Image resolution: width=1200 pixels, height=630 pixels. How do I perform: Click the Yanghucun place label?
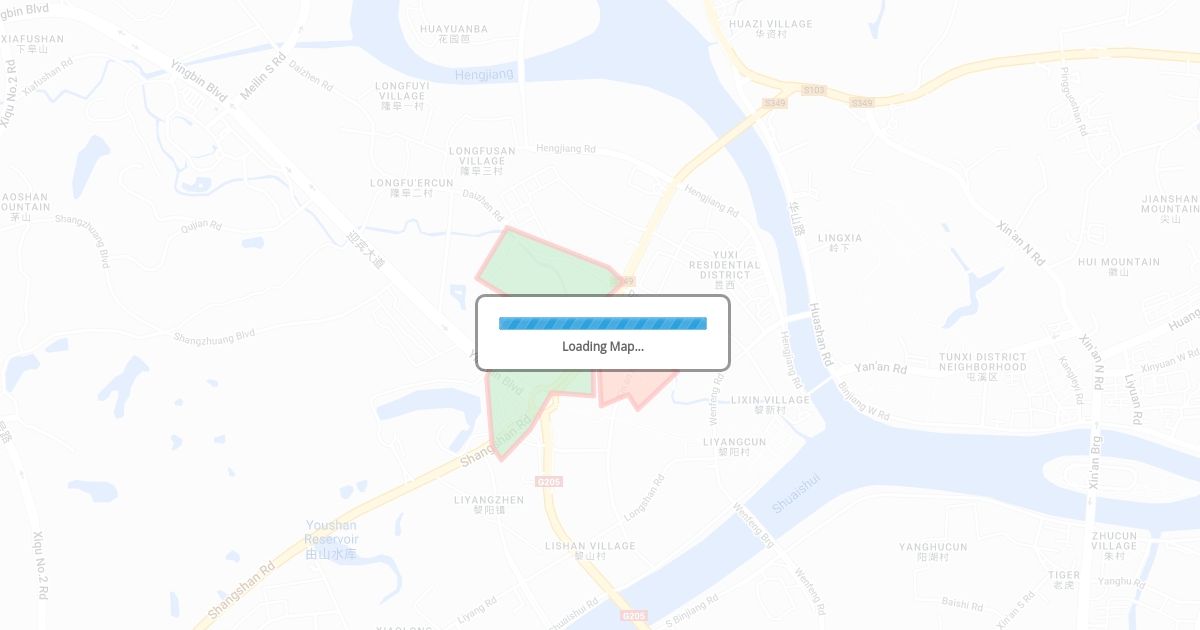(933, 552)
